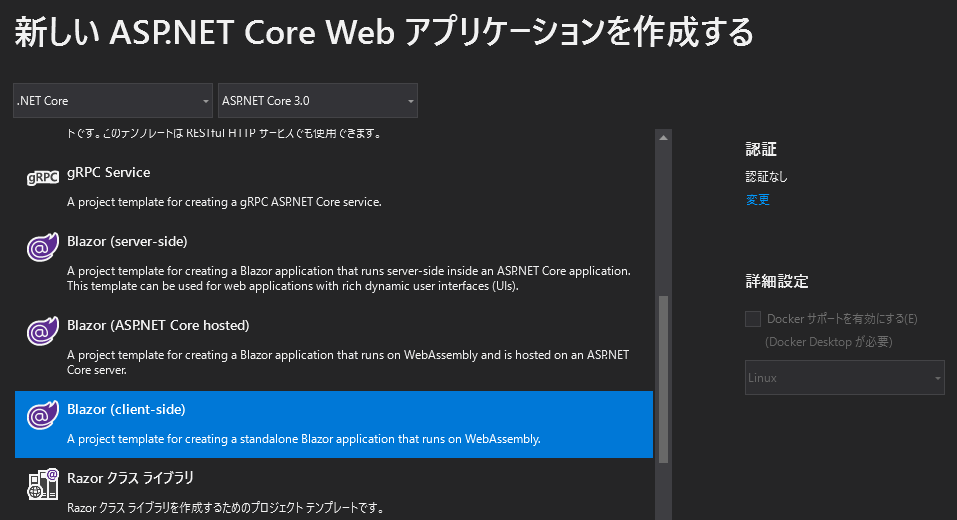The image size is (957, 520).
Task: Click the (Docker Desktop が必要) note
Action: (x=829, y=342)
